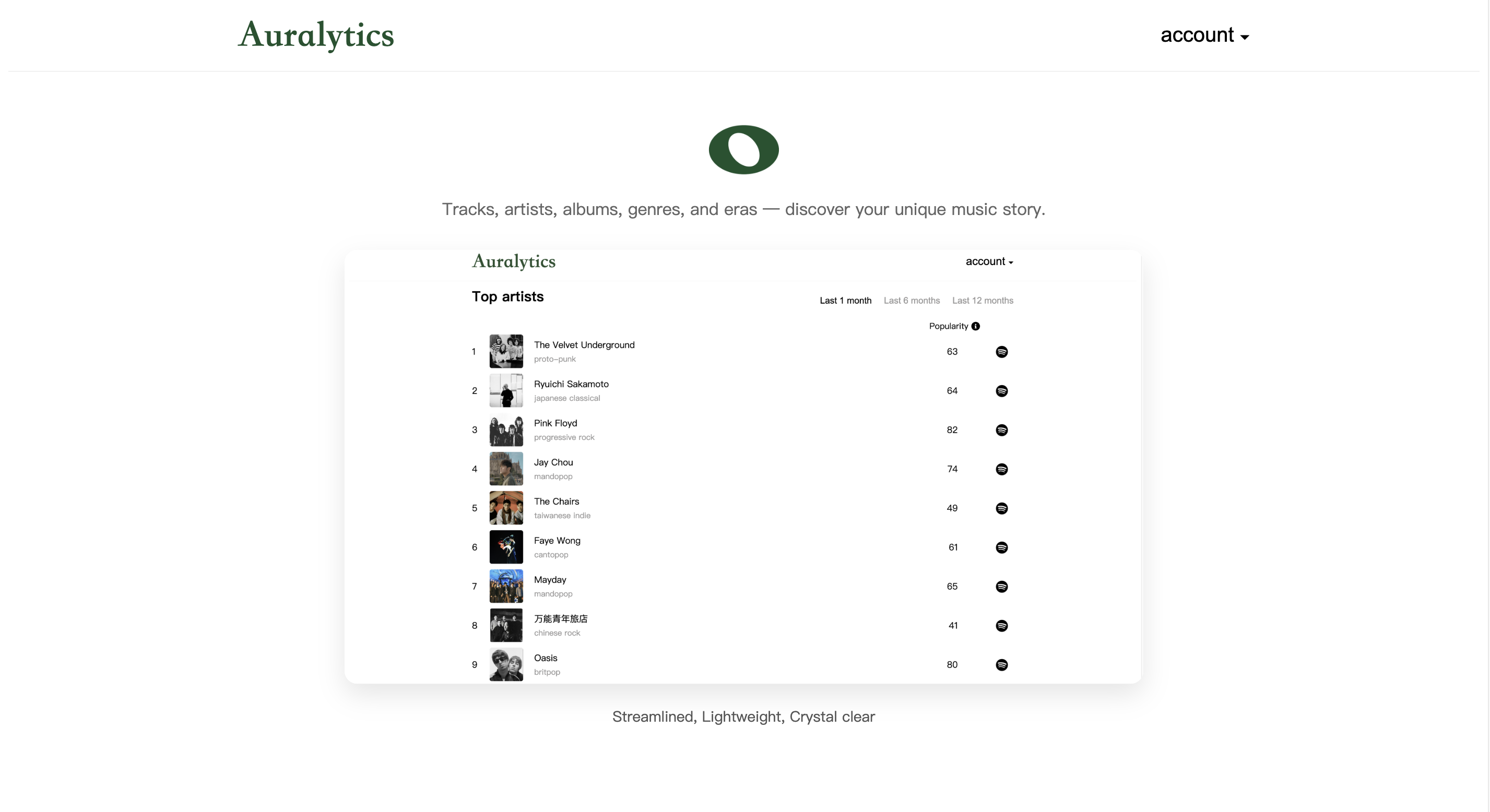Open Faye Wong on Spotify
Image resolution: width=1490 pixels, height=812 pixels.
[x=1002, y=547]
